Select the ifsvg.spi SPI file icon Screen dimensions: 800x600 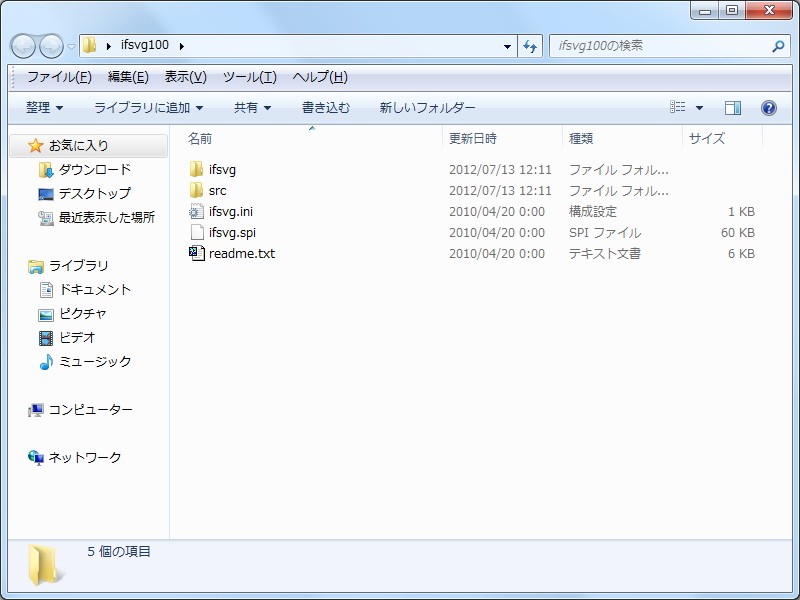tap(197, 232)
